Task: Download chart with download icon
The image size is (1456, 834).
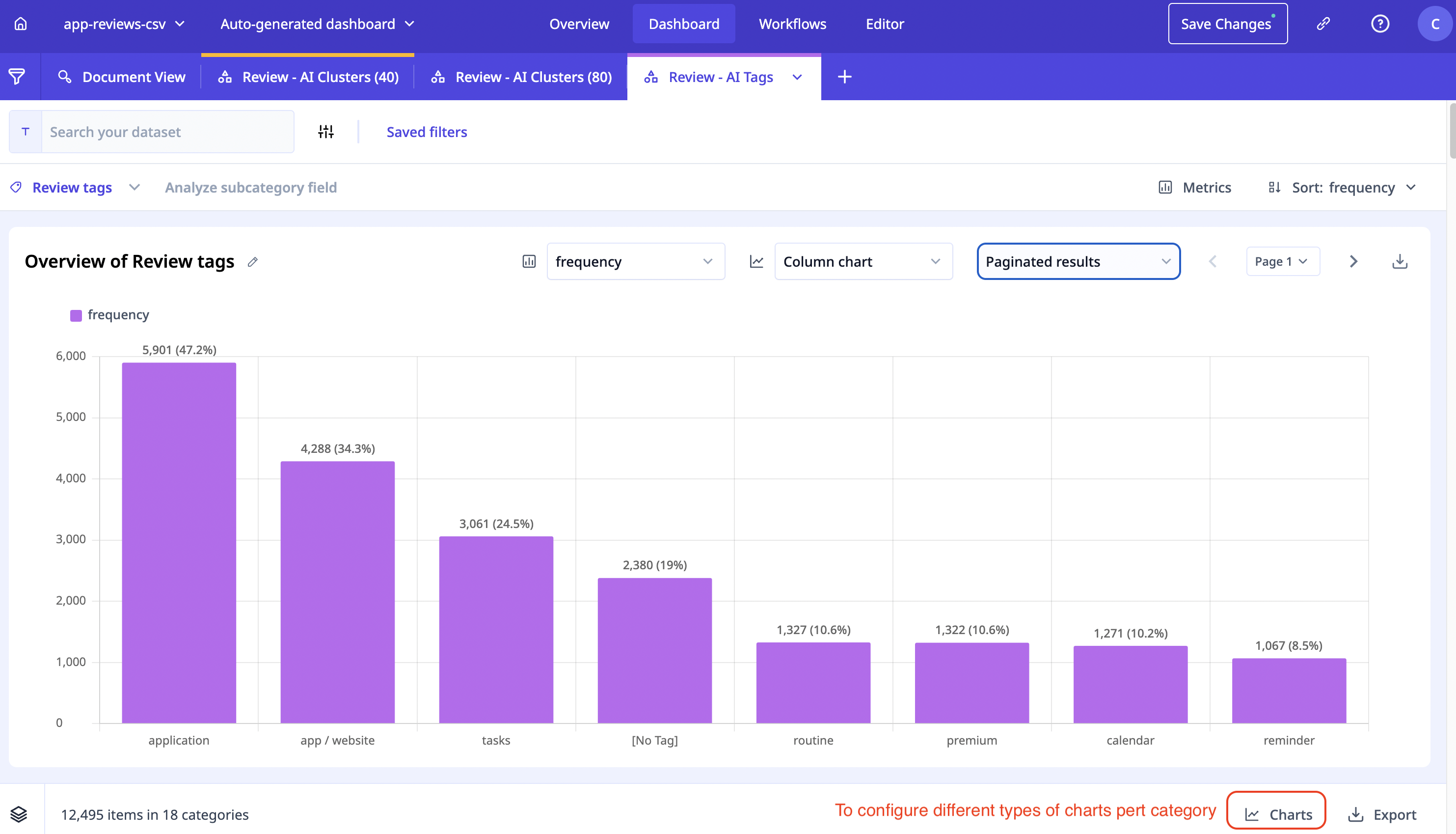Action: 1400,262
